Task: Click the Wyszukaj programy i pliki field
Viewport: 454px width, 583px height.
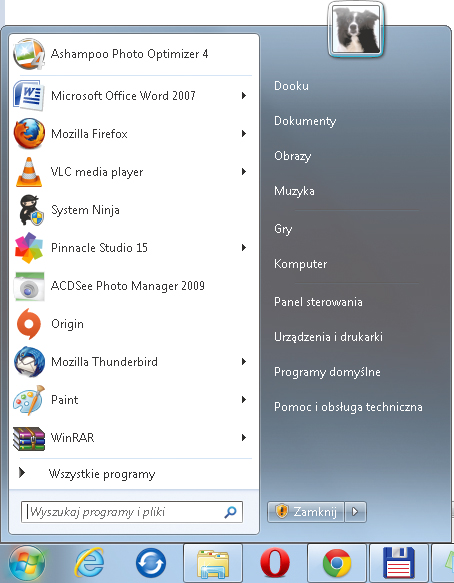Action: [x=132, y=512]
